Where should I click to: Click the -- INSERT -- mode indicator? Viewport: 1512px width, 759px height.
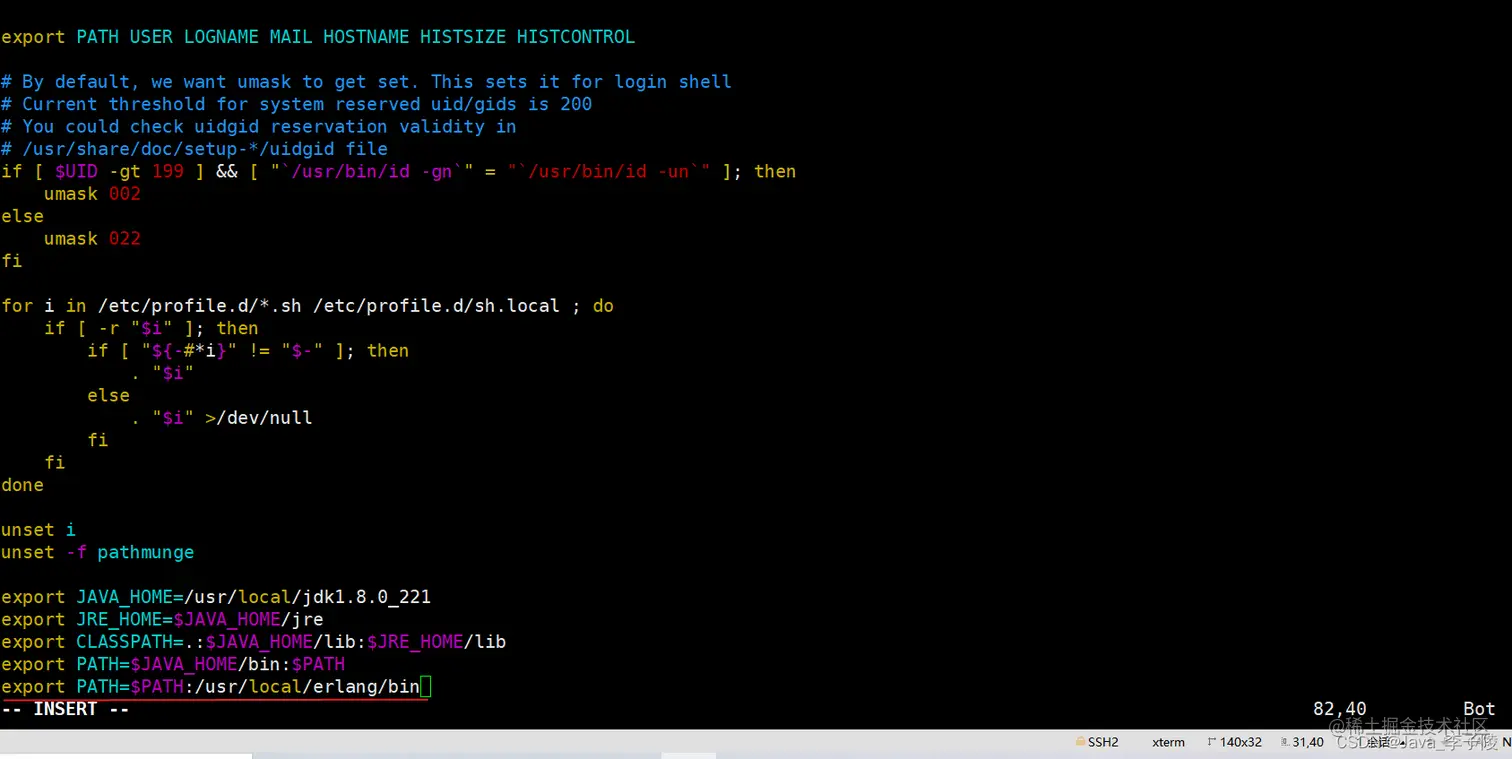(66, 709)
